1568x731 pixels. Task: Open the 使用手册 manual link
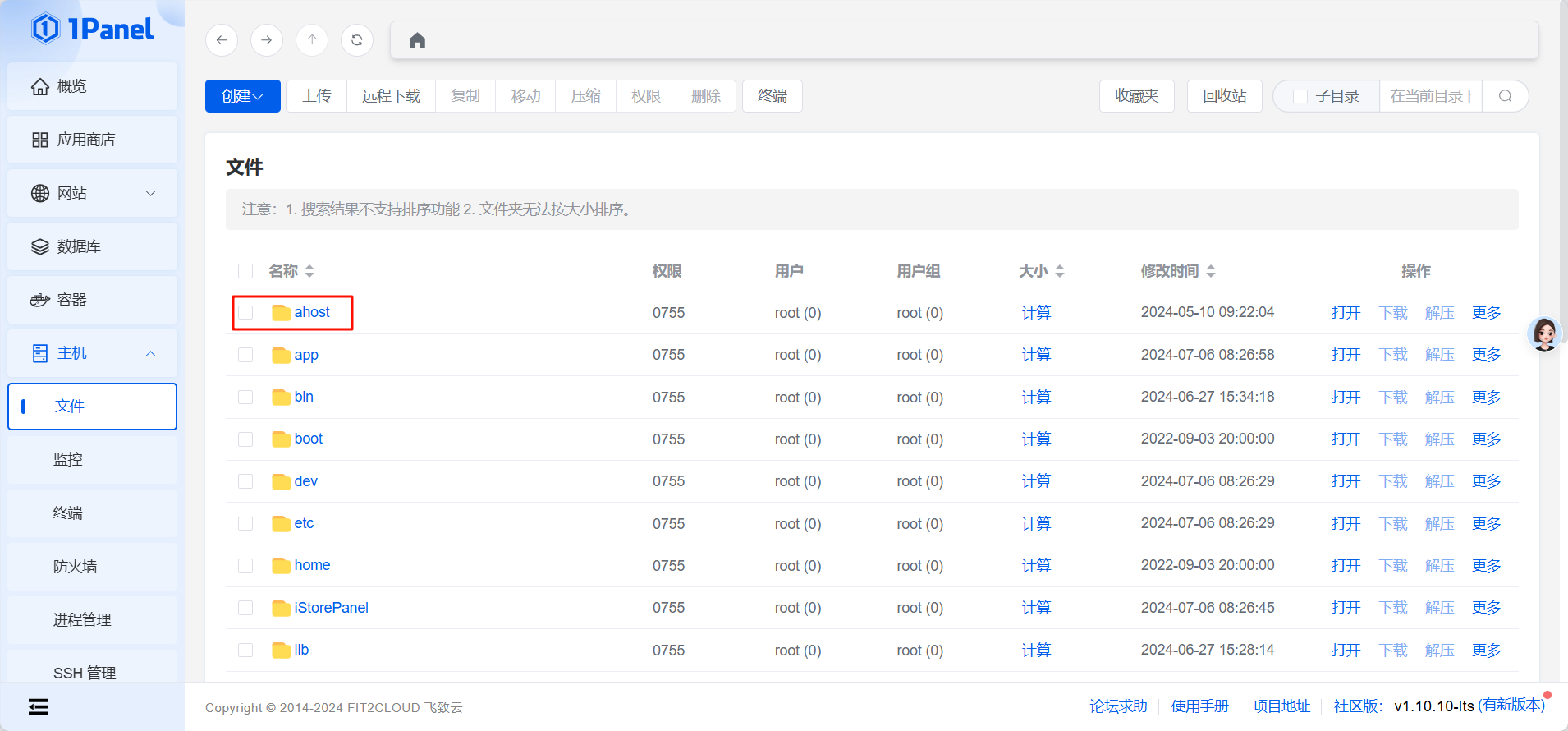(x=1200, y=706)
